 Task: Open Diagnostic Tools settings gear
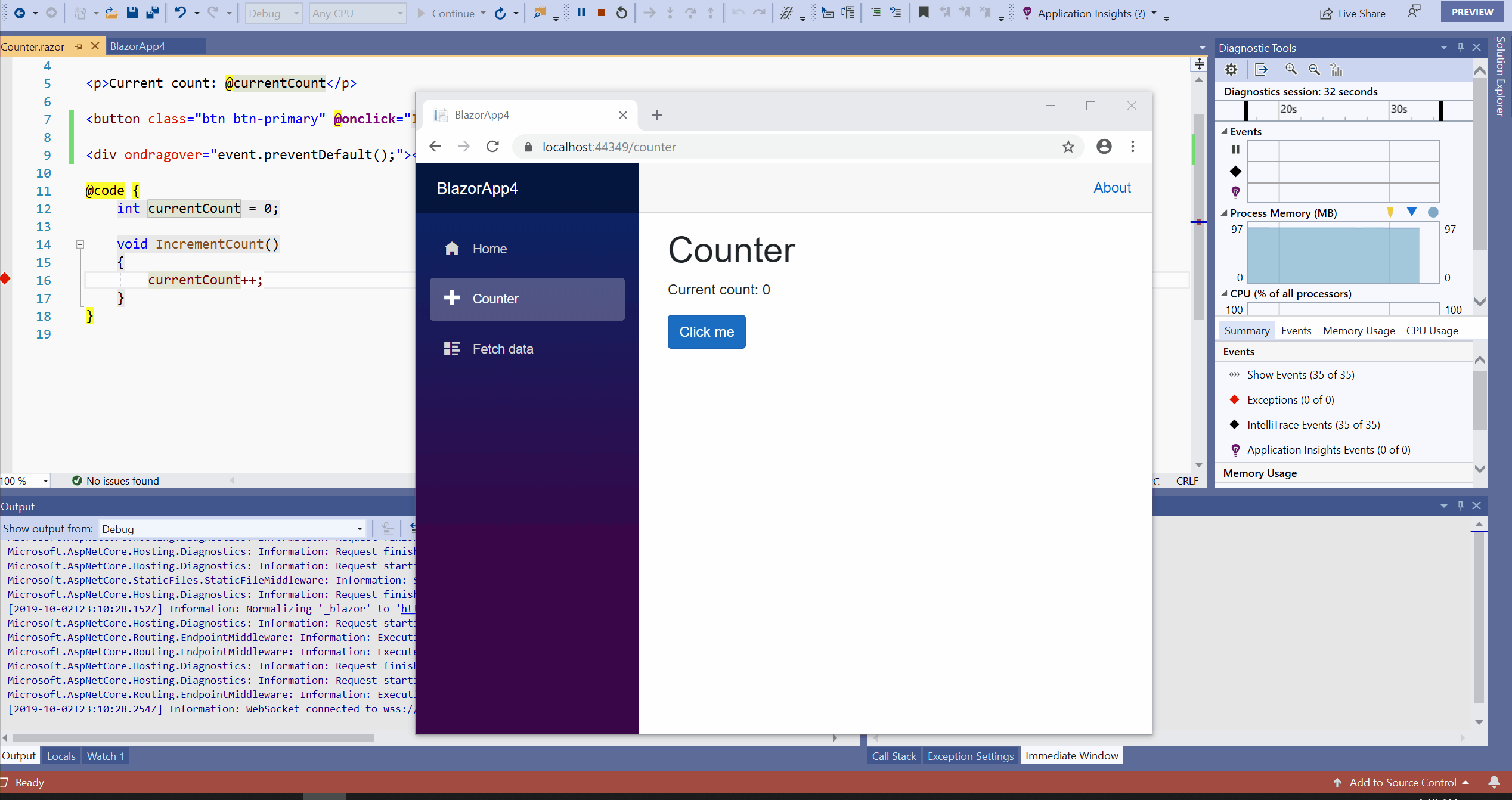click(1231, 69)
